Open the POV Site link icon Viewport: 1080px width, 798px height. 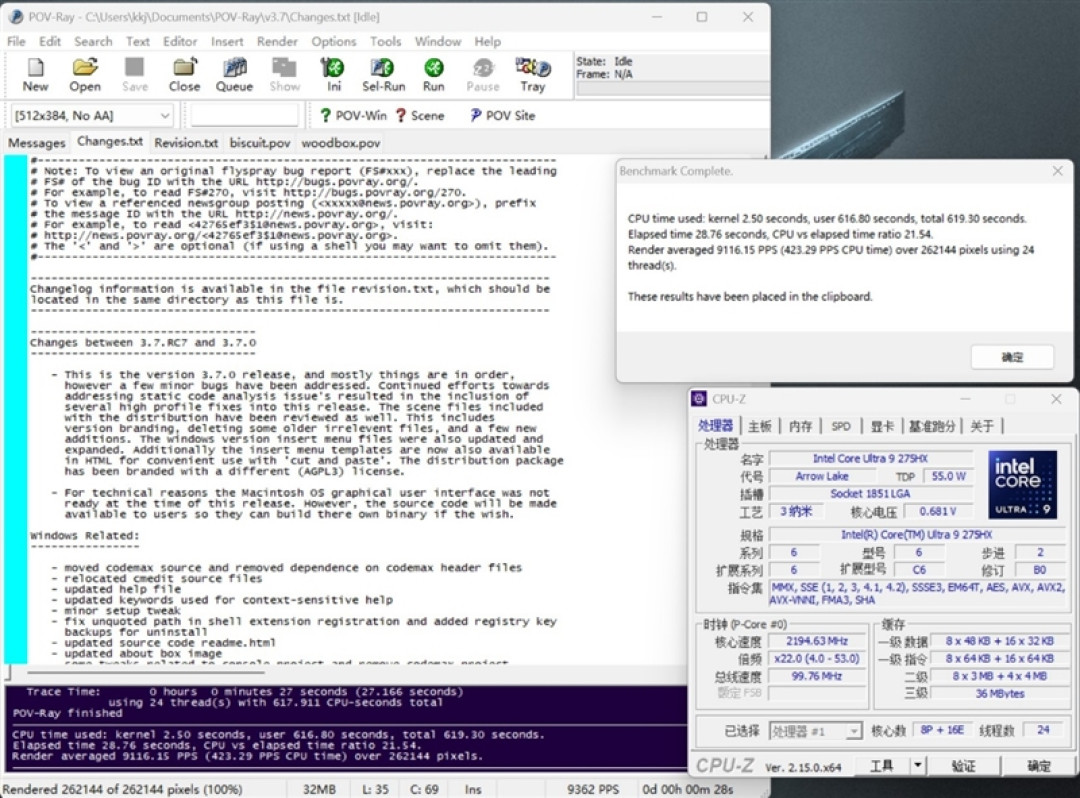[x=502, y=116]
